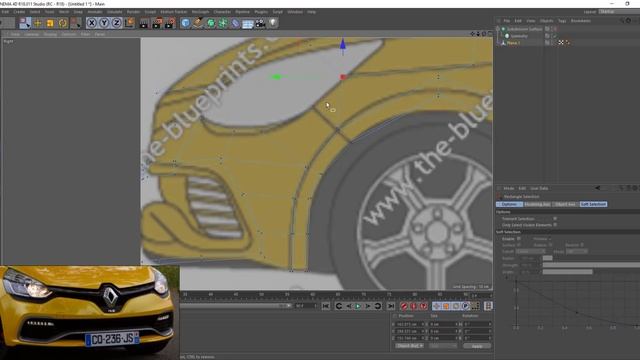Toggle Subdivision Surface enable red cross
Image resolution: width=640 pixels, height=360 pixels.
click(555, 29)
